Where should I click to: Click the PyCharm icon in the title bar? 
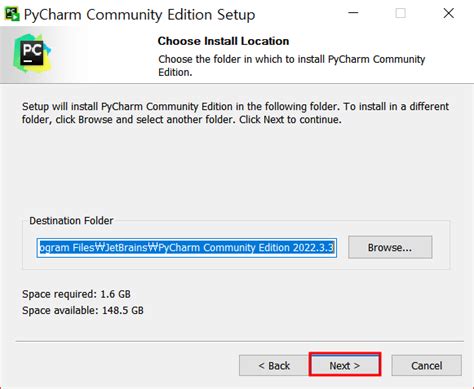point(12,14)
